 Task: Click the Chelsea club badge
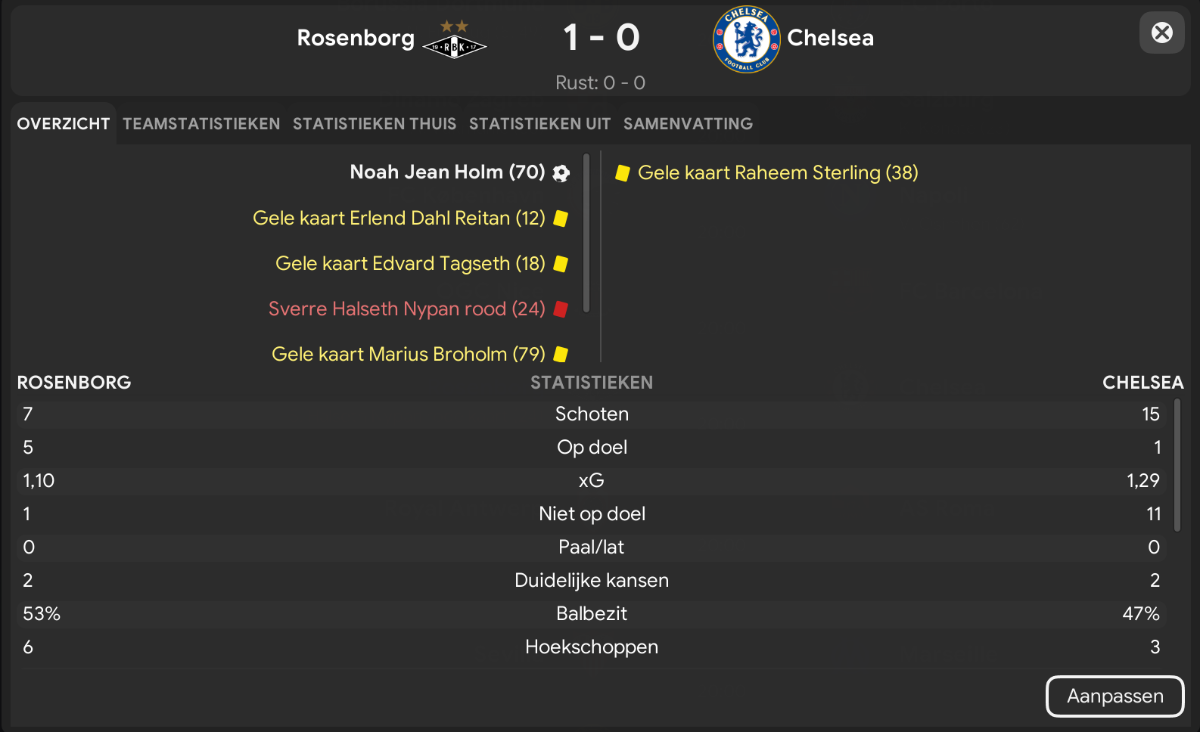pos(744,39)
